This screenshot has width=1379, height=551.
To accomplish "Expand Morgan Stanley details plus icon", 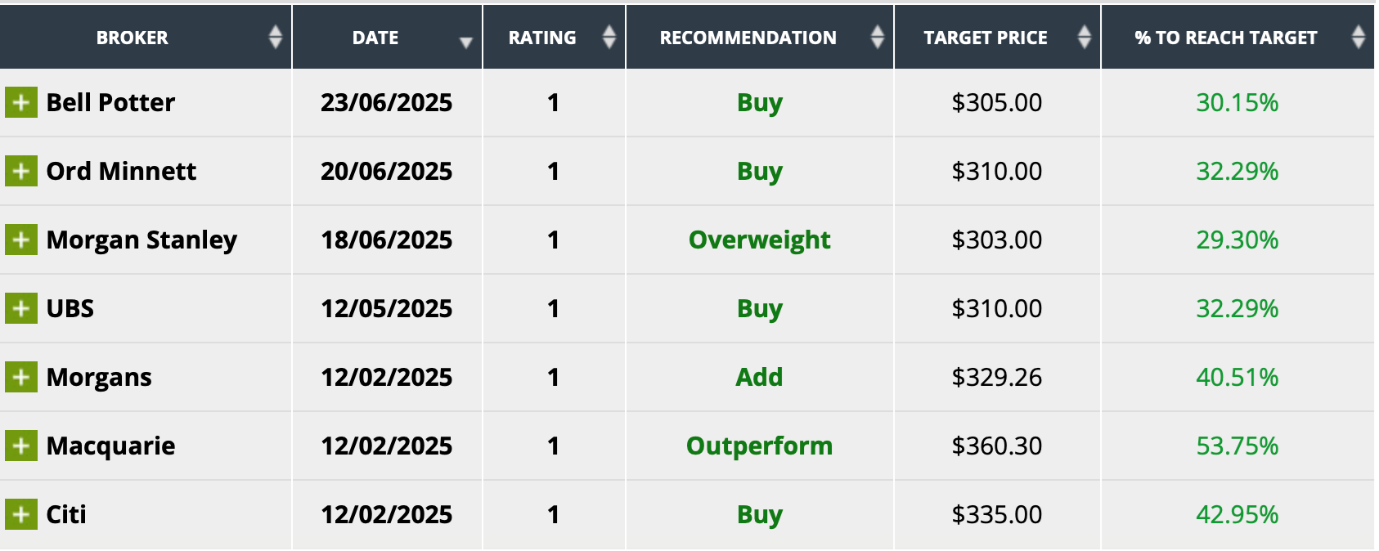I will click(x=21, y=240).
